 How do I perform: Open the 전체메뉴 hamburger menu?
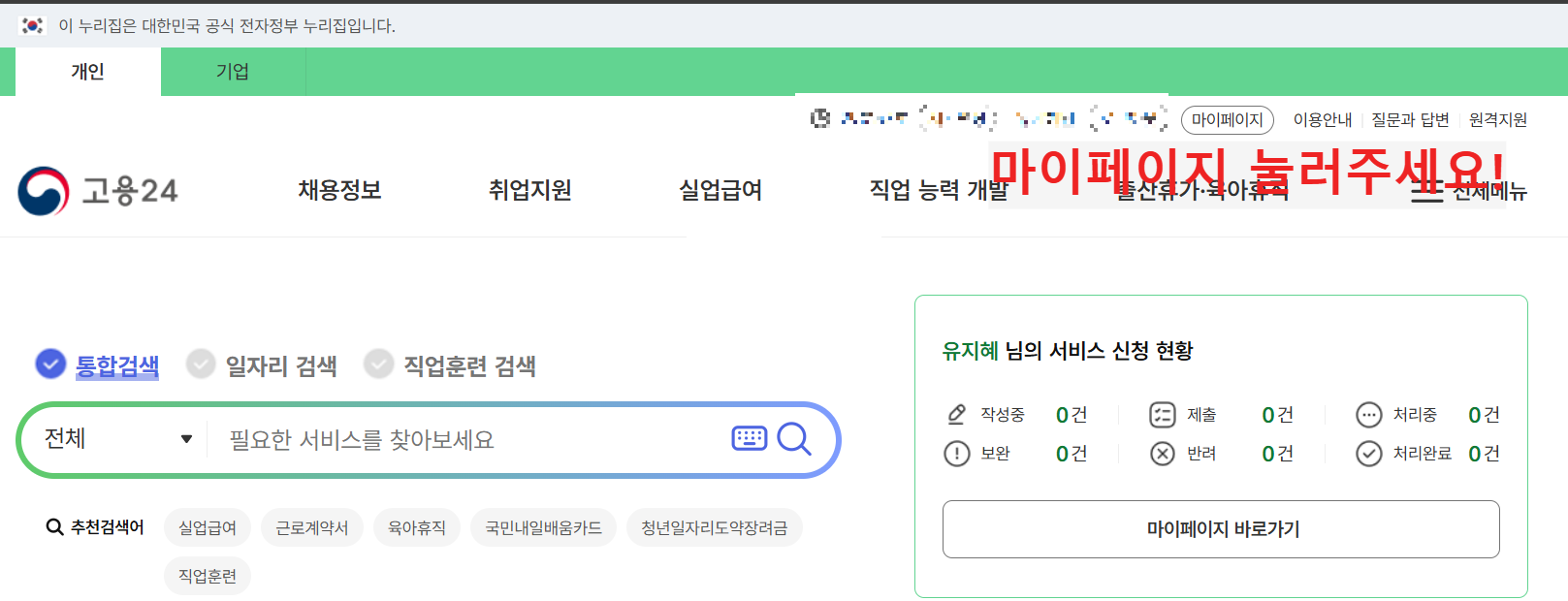[x=1468, y=191]
